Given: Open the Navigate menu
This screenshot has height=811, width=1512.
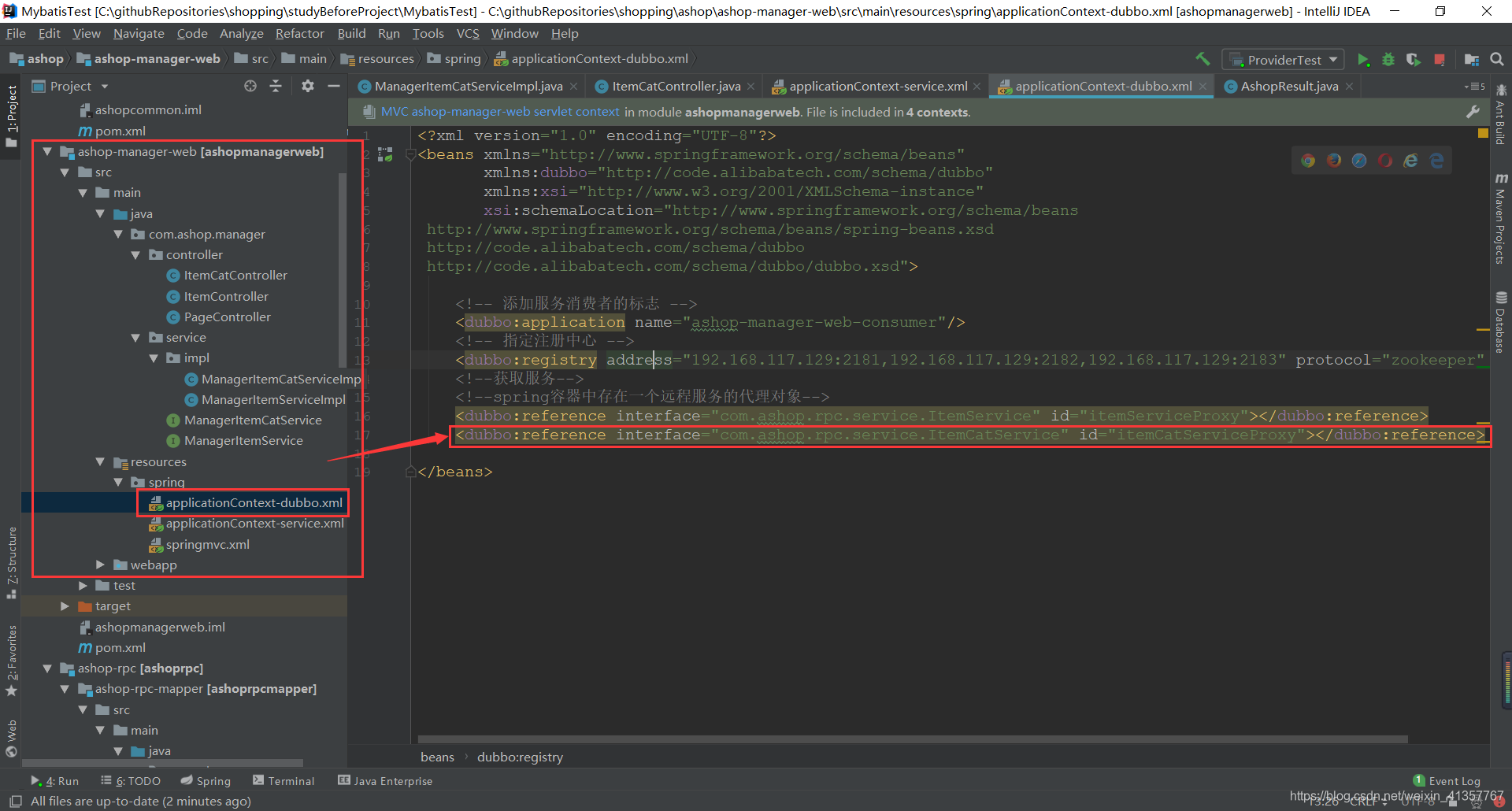Looking at the screenshot, I should click(x=139, y=34).
